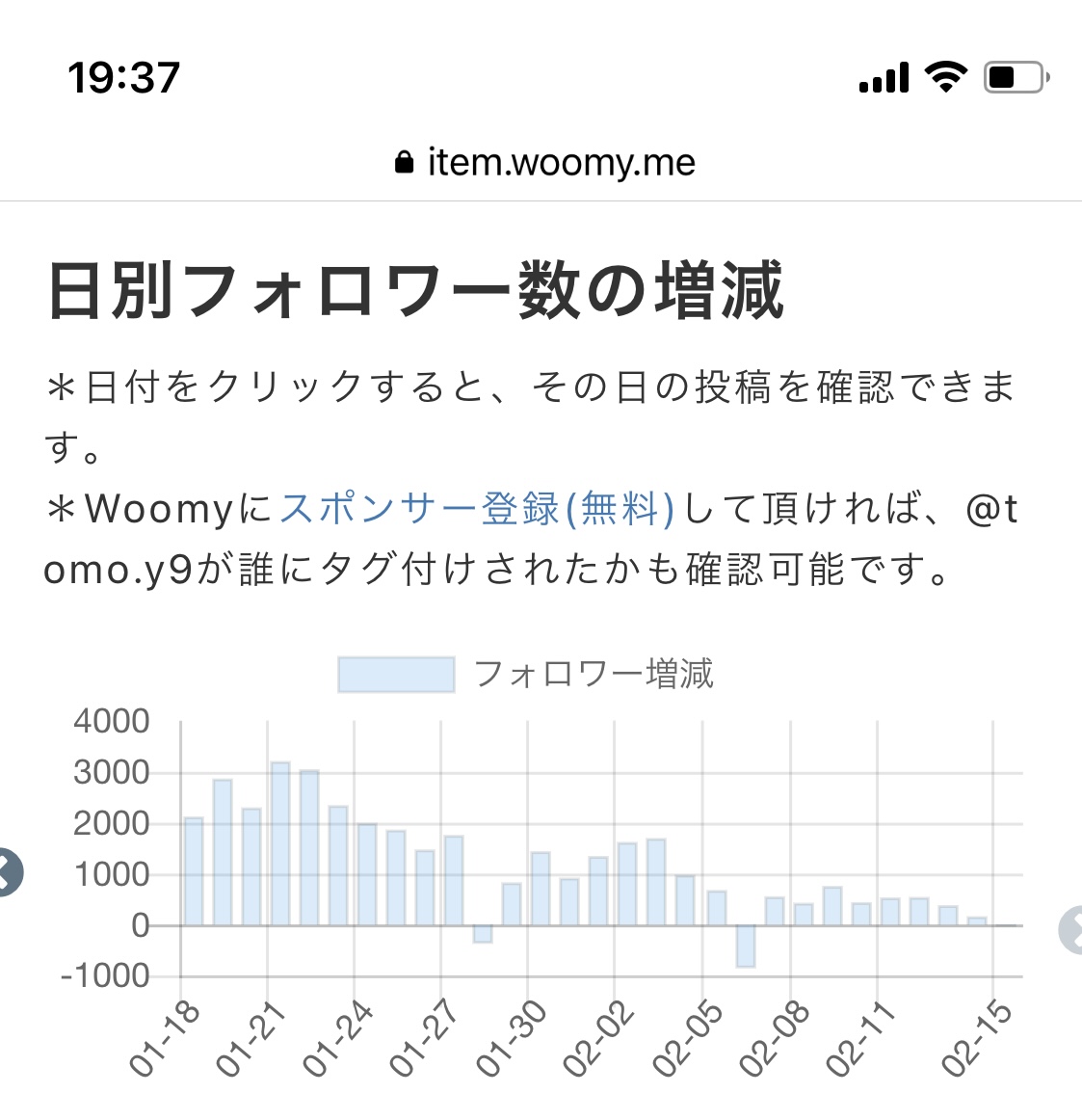Tap the Wi-Fi status icon
Screen dimensions: 1082x1120
coord(945,76)
